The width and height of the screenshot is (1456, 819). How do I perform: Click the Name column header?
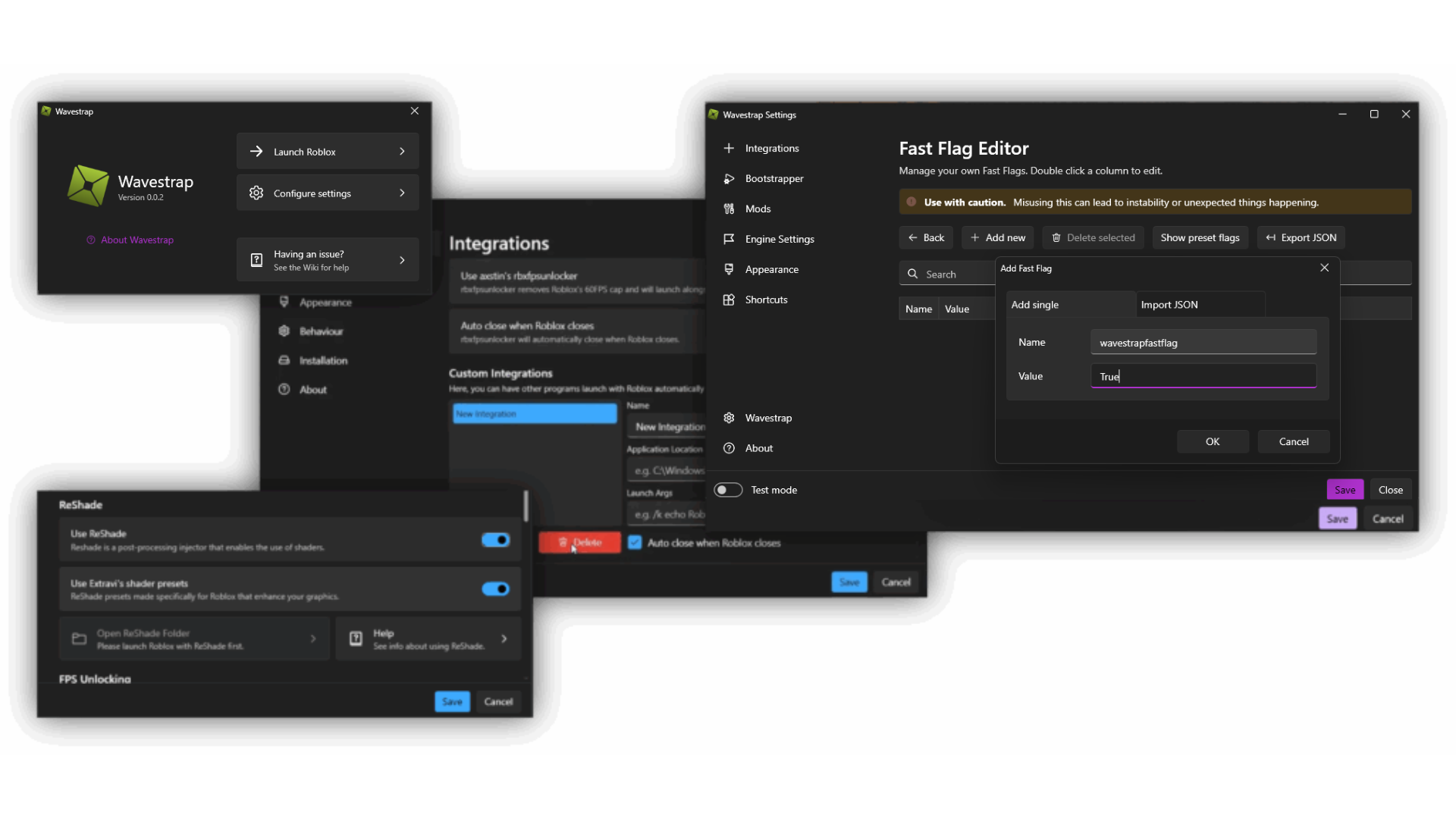click(918, 309)
